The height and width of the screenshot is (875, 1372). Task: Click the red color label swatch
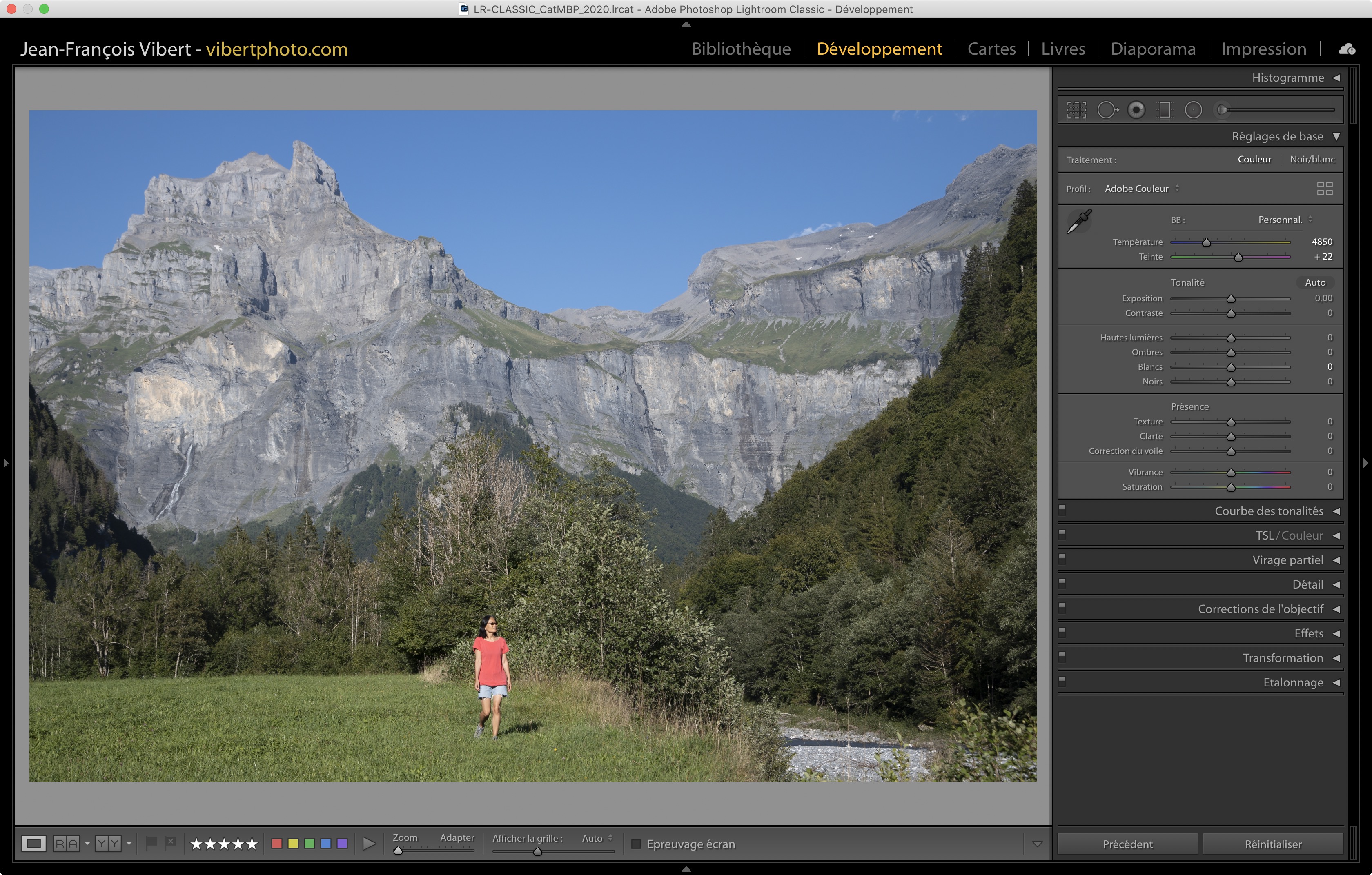[x=277, y=844]
